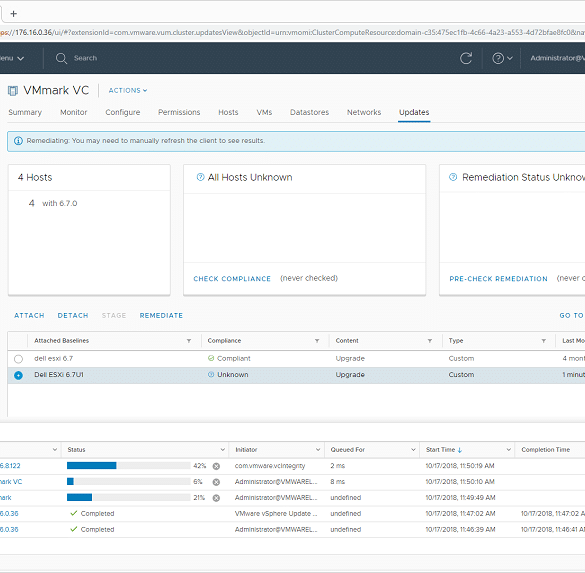The image size is (585, 573).
Task: Click the STAGE button
Action: [114, 316]
